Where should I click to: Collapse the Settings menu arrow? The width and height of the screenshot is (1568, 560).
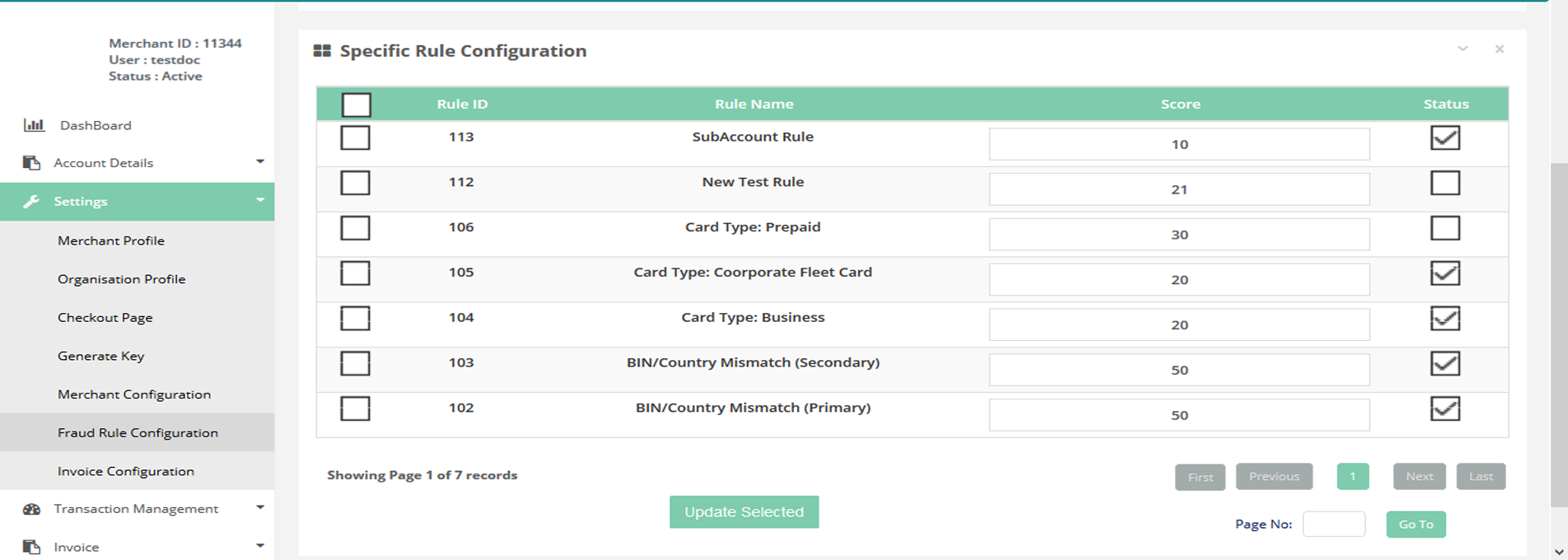[260, 201]
